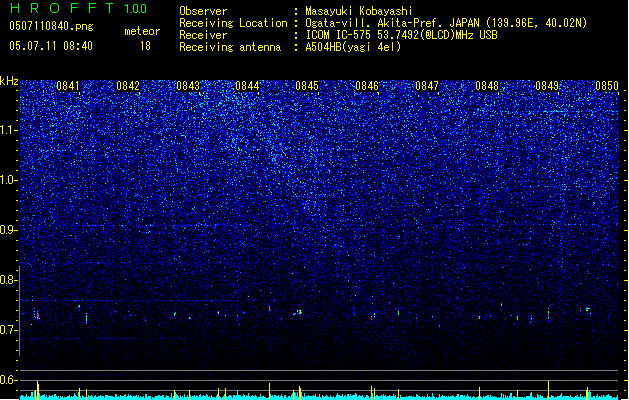Click the Receiver field label
The width and height of the screenshot is (629, 400).
pyautogui.click(x=203, y=35)
